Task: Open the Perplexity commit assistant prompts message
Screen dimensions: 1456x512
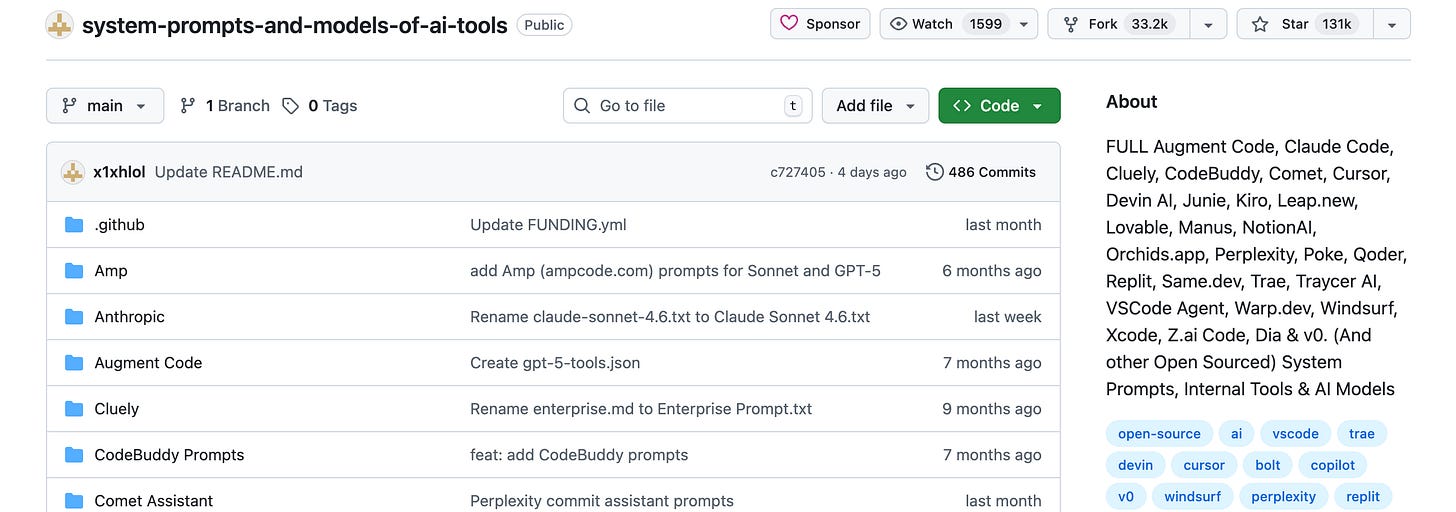Action: point(602,500)
